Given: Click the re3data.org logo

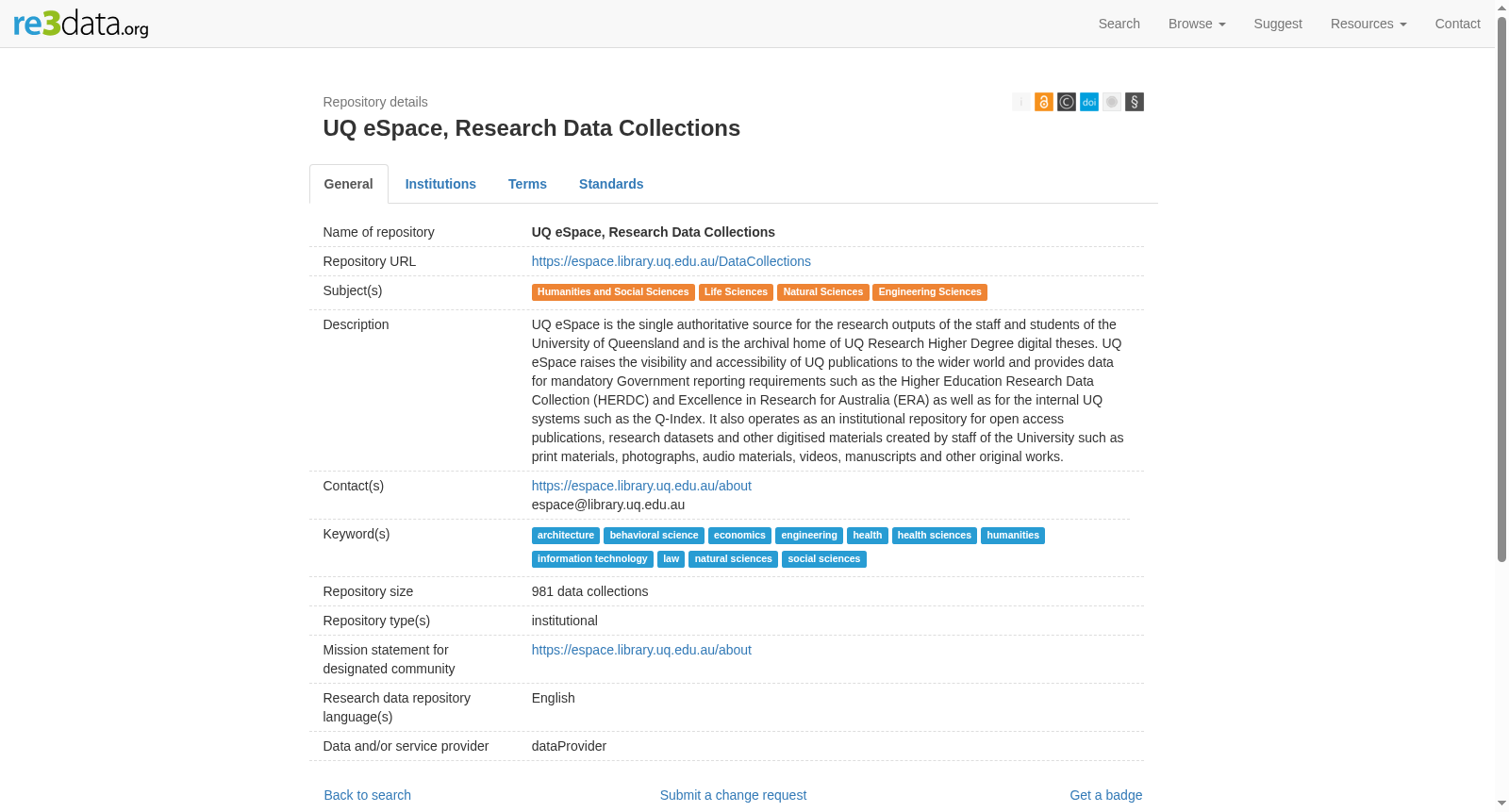Looking at the screenshot, I should pyautogui.click(x=81, y=24).
